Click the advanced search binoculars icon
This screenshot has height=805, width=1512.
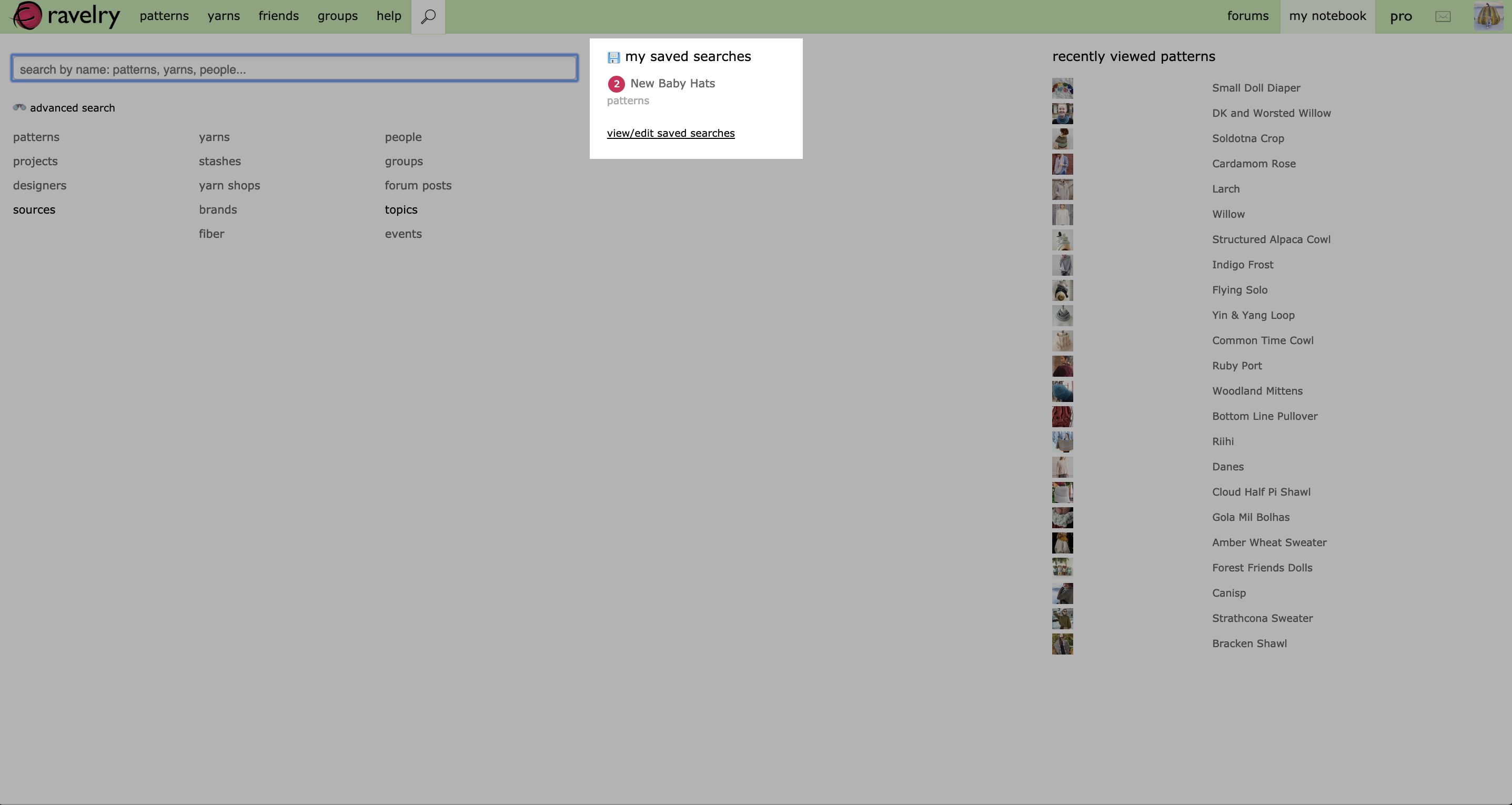tap(19, 107)
